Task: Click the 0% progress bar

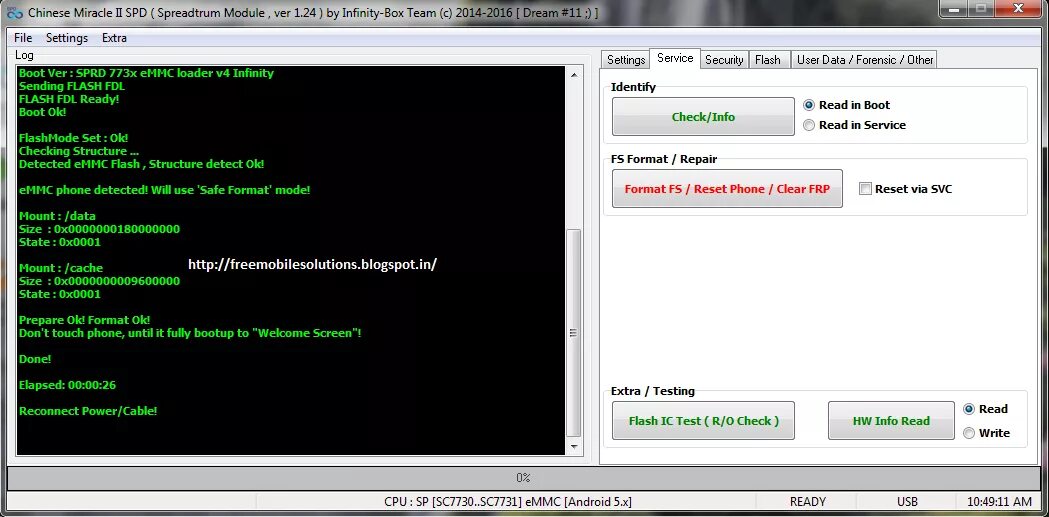Action: coord(523,478)
